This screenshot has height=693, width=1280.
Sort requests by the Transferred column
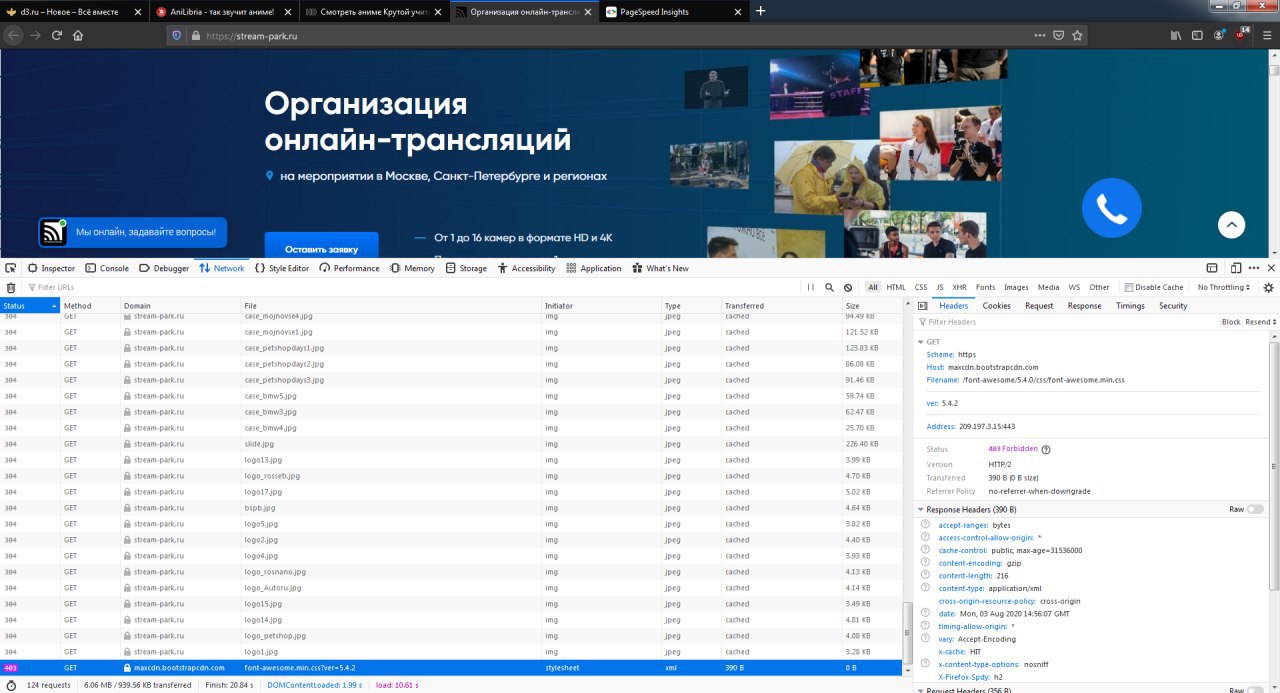pyautogui.click(x=781, y=306)
